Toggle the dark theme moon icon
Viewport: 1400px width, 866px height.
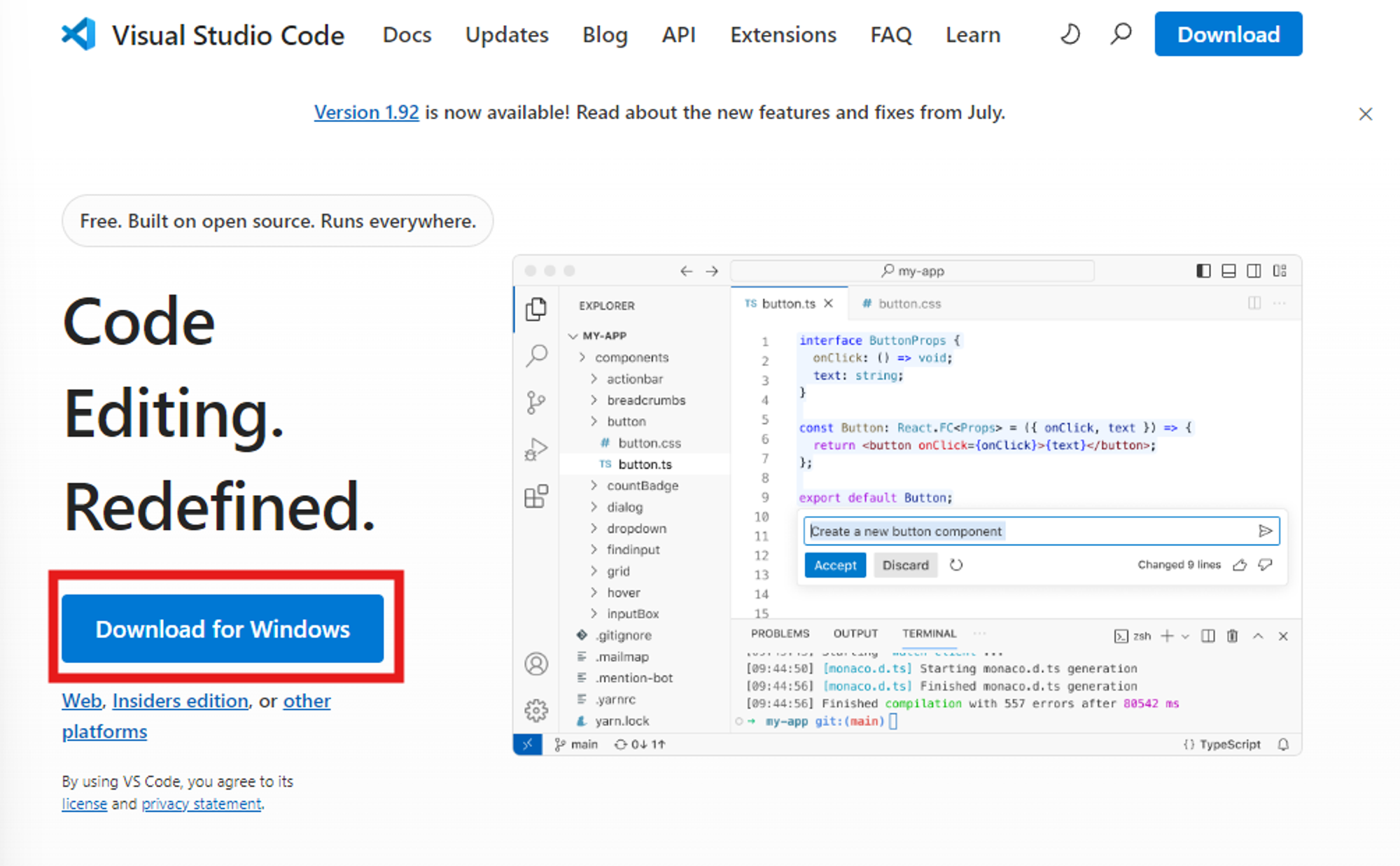coord(1070,34)
